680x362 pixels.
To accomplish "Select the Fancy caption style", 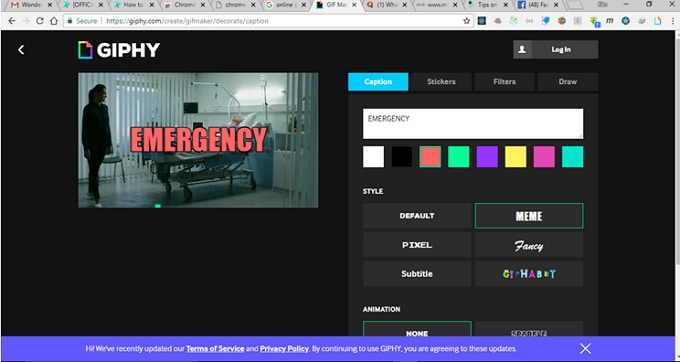I will coord(529,245).
